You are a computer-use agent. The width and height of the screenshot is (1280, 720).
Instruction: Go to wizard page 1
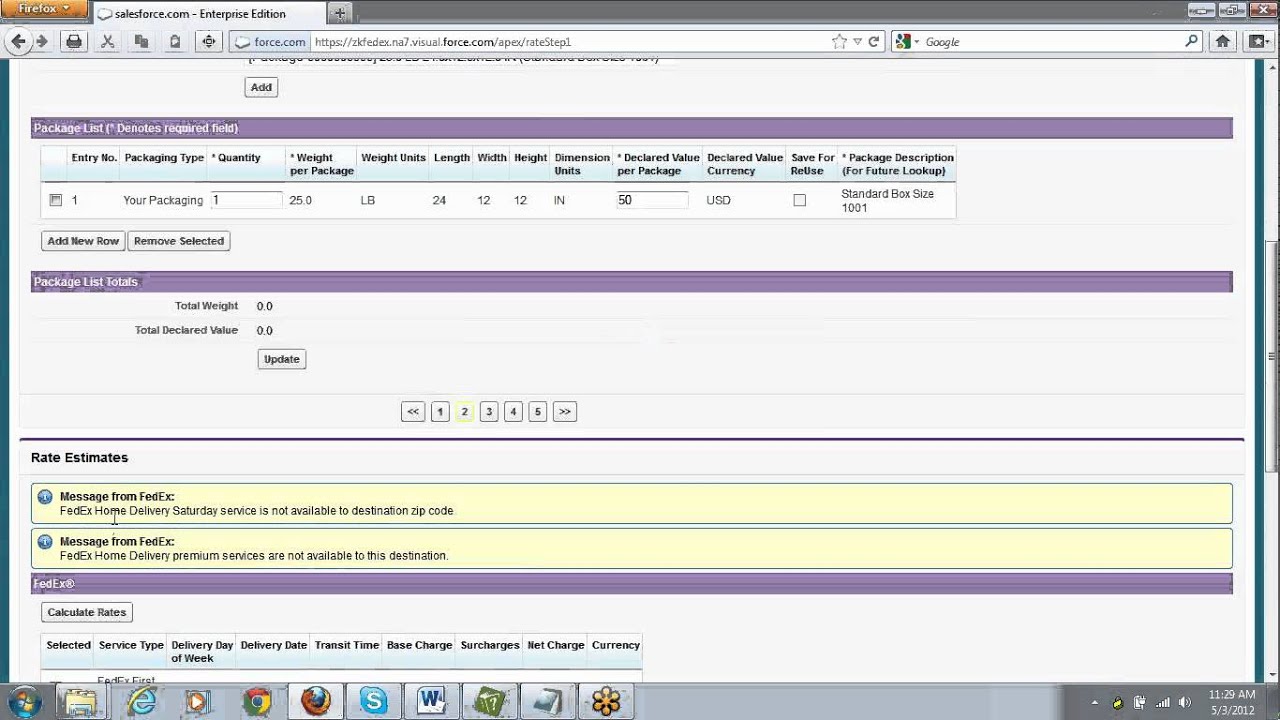(x=440, y=412)
